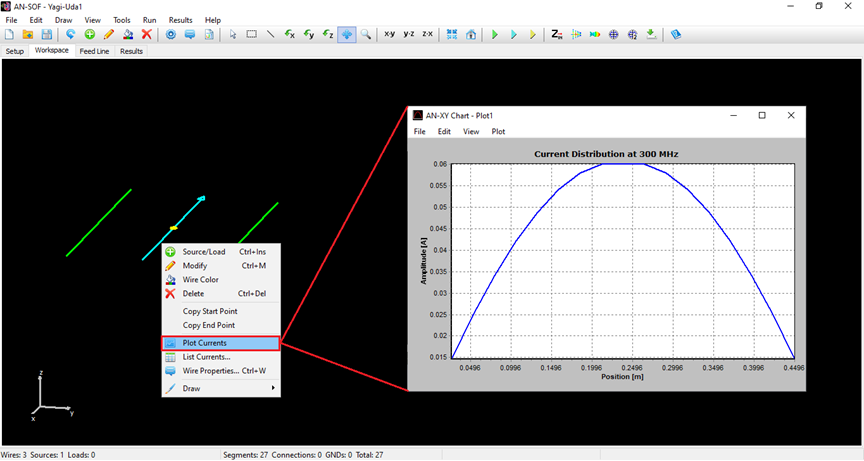Open the Help menu
This screenshot has height=461, width=864.
click(x=213, y=20)
